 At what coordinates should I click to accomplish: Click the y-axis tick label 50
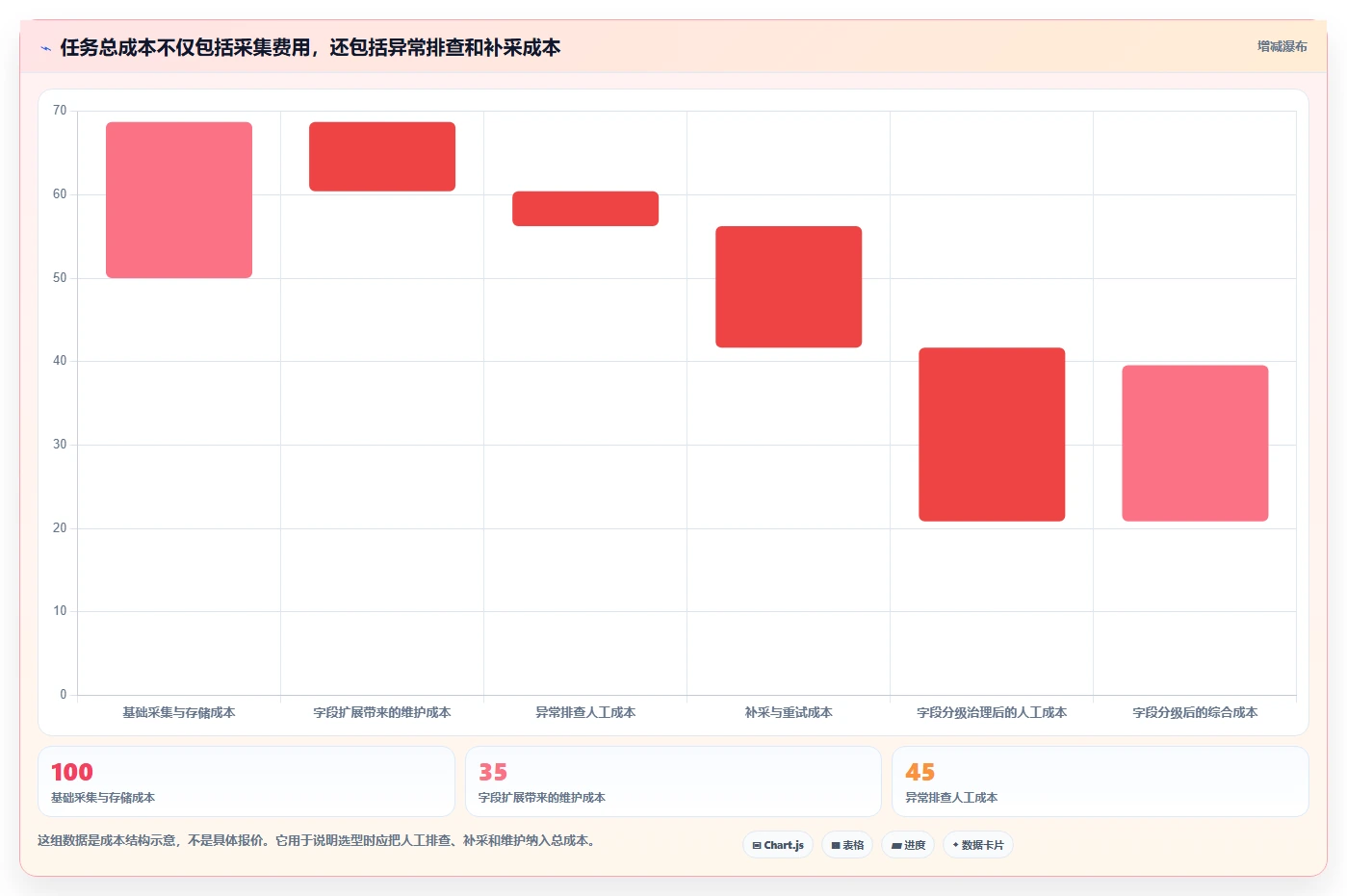click(60, 278)
